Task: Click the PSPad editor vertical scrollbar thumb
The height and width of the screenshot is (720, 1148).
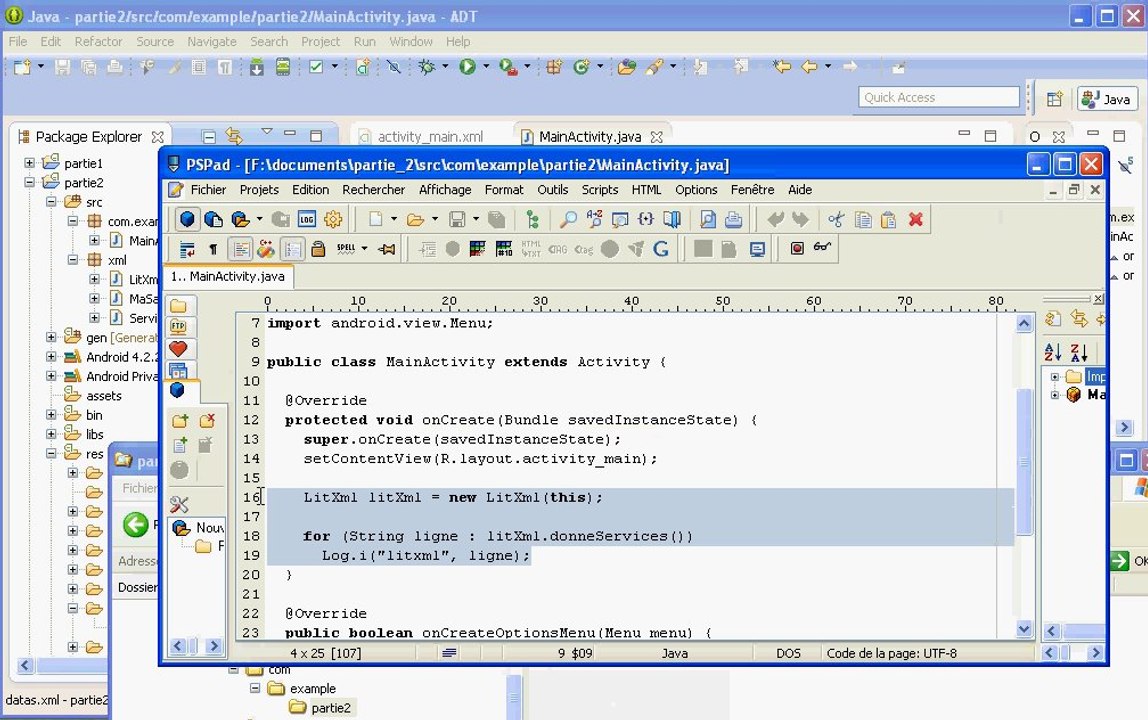Action: tap(1024, 461)
